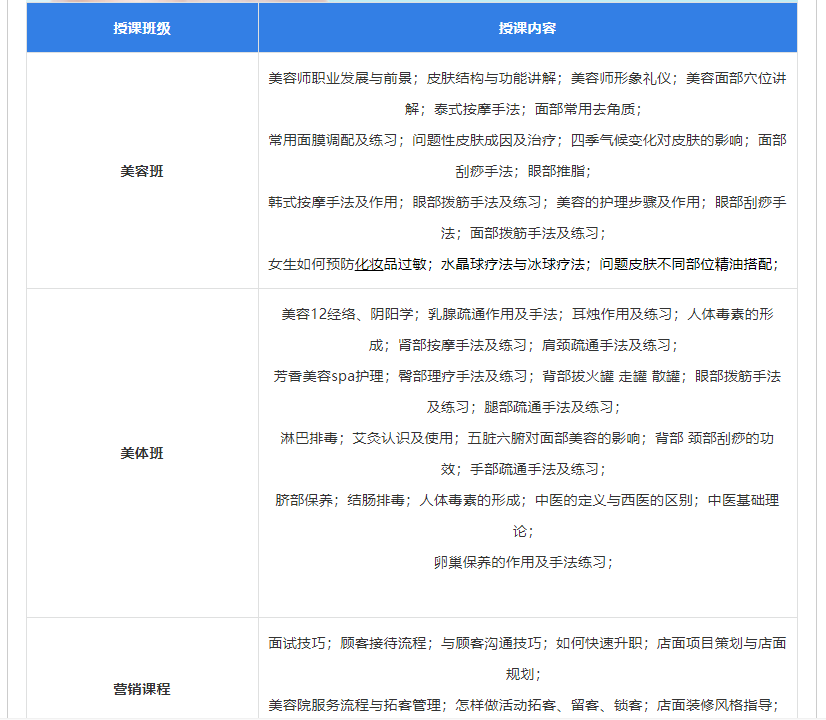This screenshot has height=720, width=826.
Task: Click the line 卵巢保养的作用及手法练习
Action: tap(523, 563)
